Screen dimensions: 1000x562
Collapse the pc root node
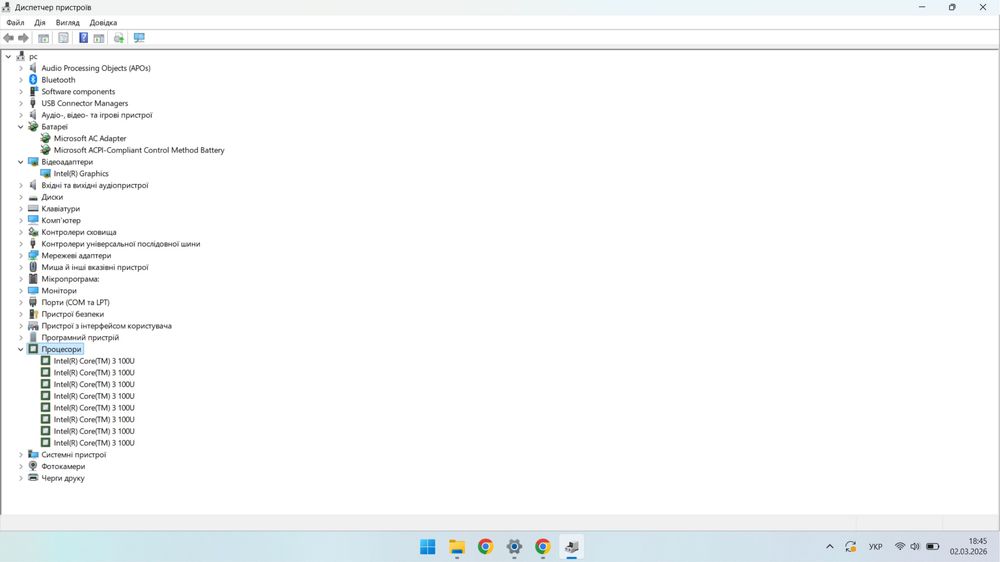coord(8,57)
